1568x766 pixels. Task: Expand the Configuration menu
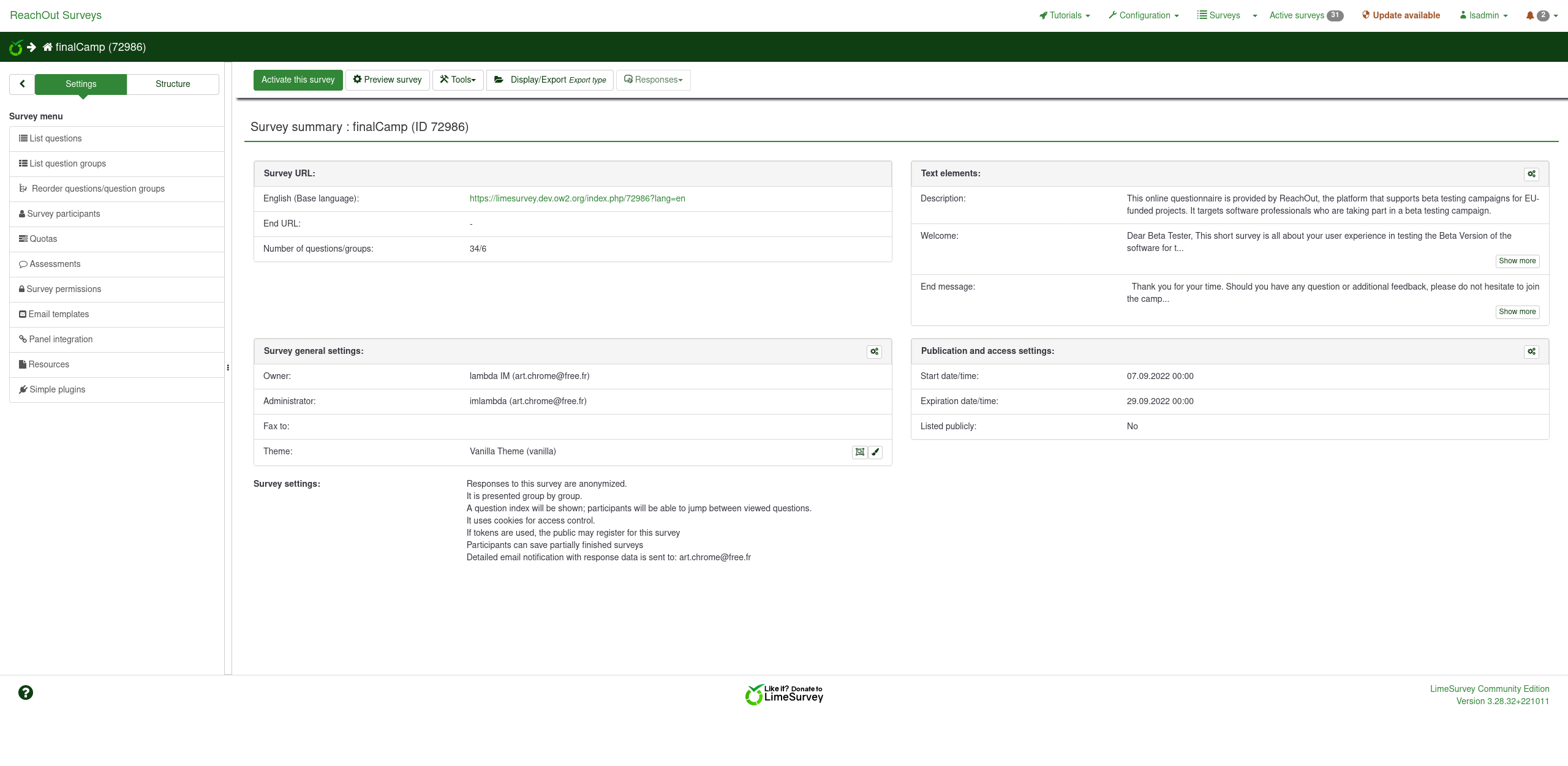tap(1144, 15)
